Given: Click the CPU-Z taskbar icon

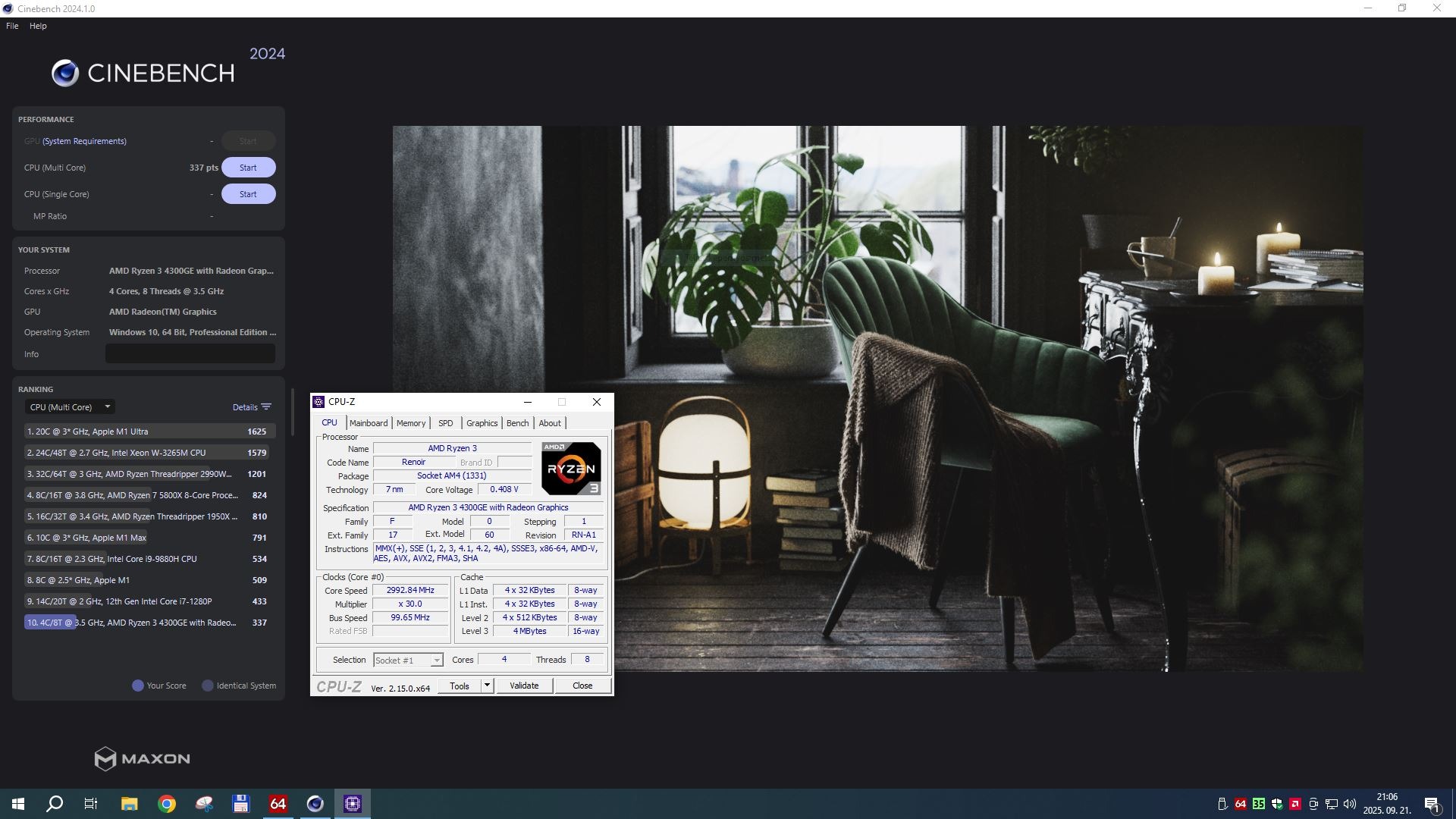Looking at the screenshot, I should tap(353, 804).
